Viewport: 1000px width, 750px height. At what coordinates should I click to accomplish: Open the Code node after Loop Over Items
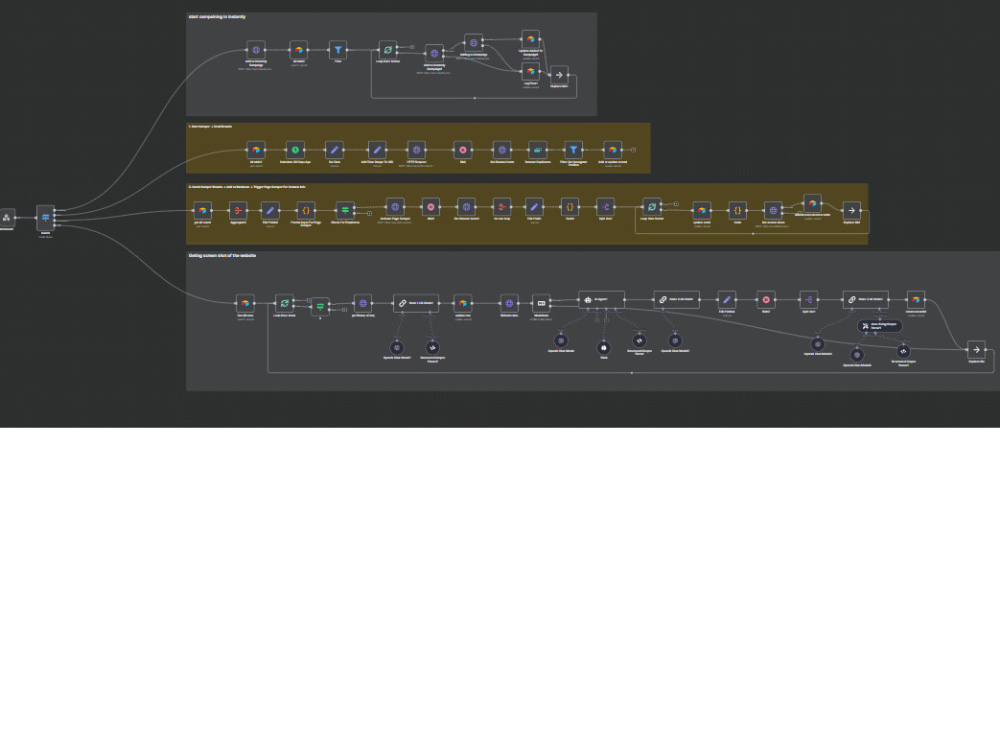click(x=737, y=210)
